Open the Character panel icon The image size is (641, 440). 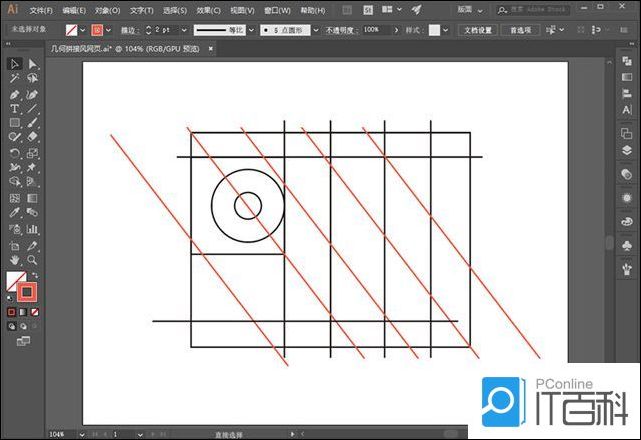627,110
